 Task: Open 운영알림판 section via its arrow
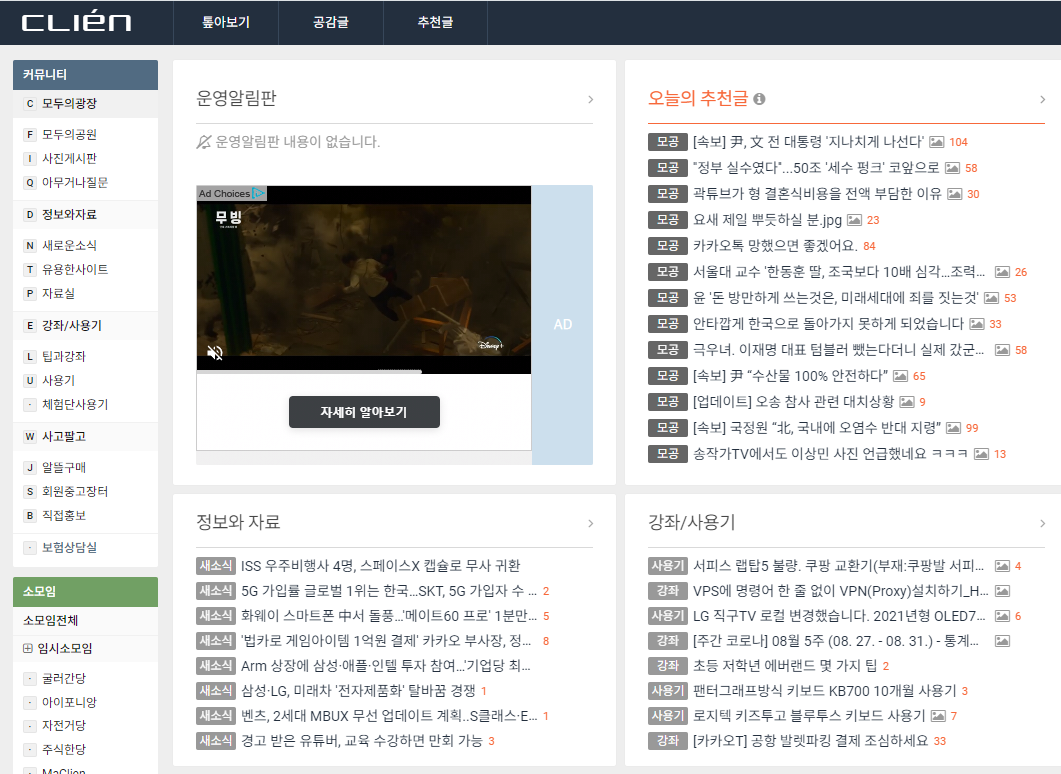pos(591,99)
